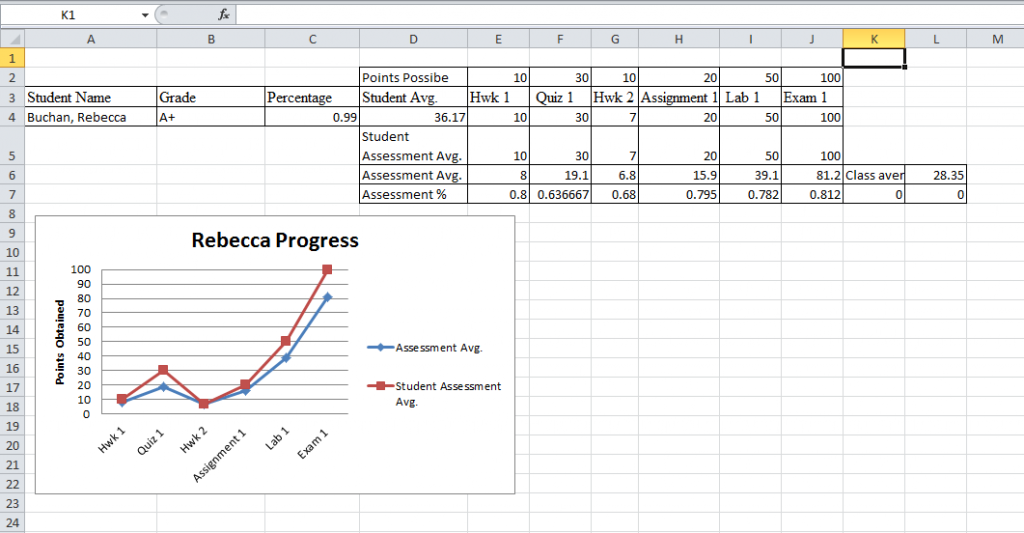This screenshot has height=533, width=1024.
Task: Select the row 4 header
Action: 12,117
